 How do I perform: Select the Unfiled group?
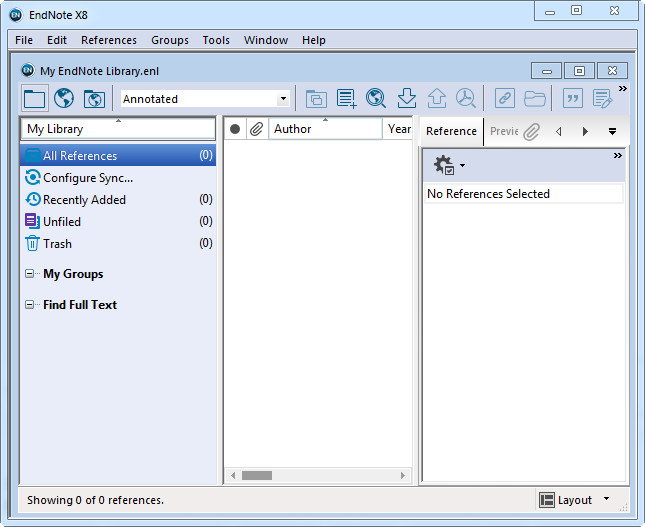[118, 221]
